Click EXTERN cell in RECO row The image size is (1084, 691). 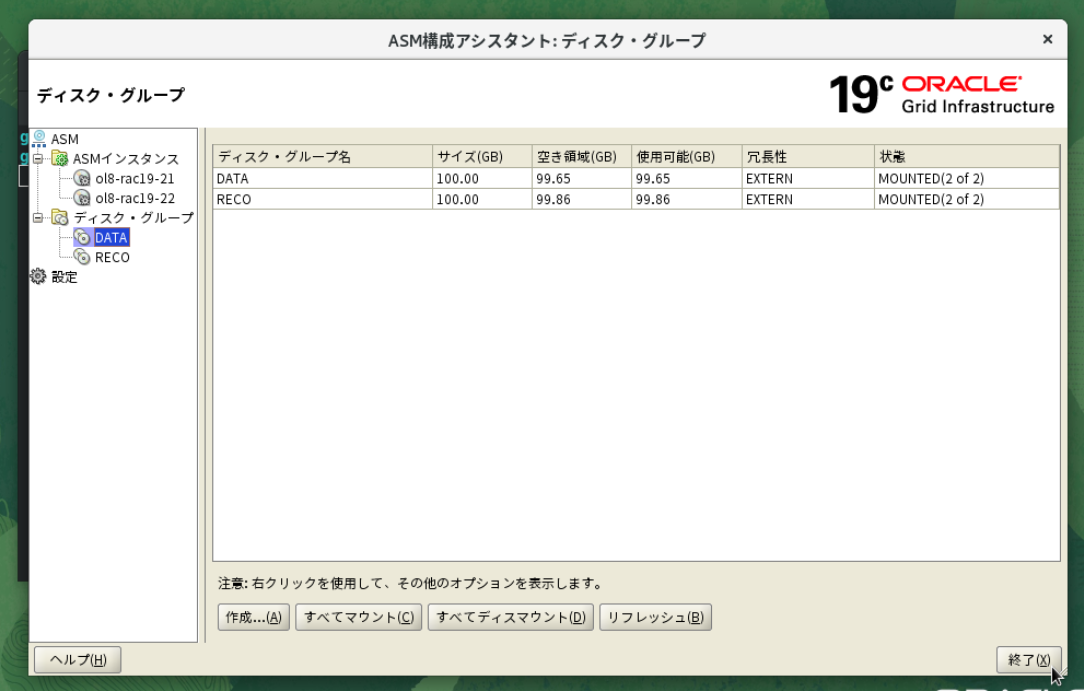point(808,199)
